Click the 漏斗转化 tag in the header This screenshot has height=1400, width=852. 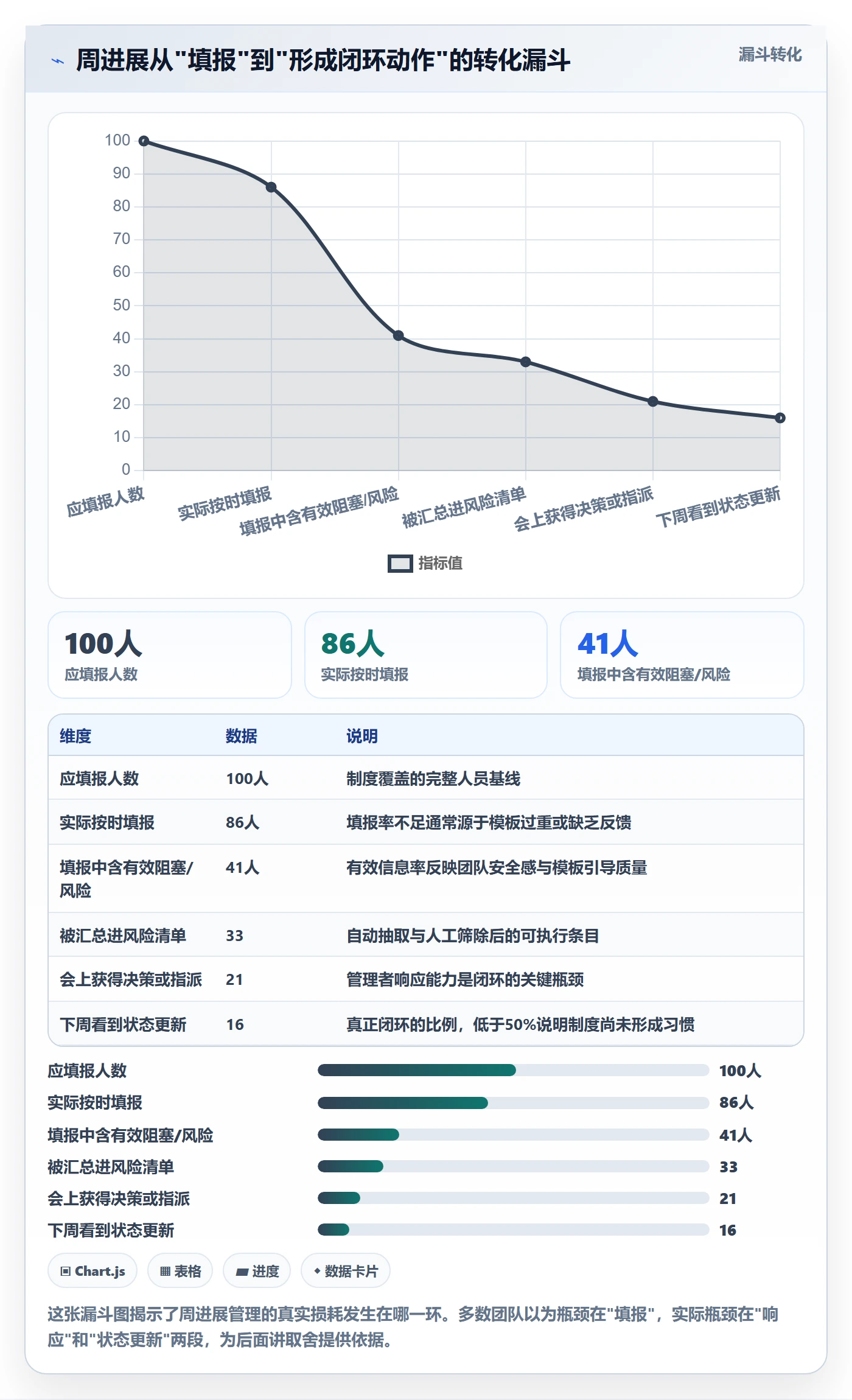pos(770,55)
